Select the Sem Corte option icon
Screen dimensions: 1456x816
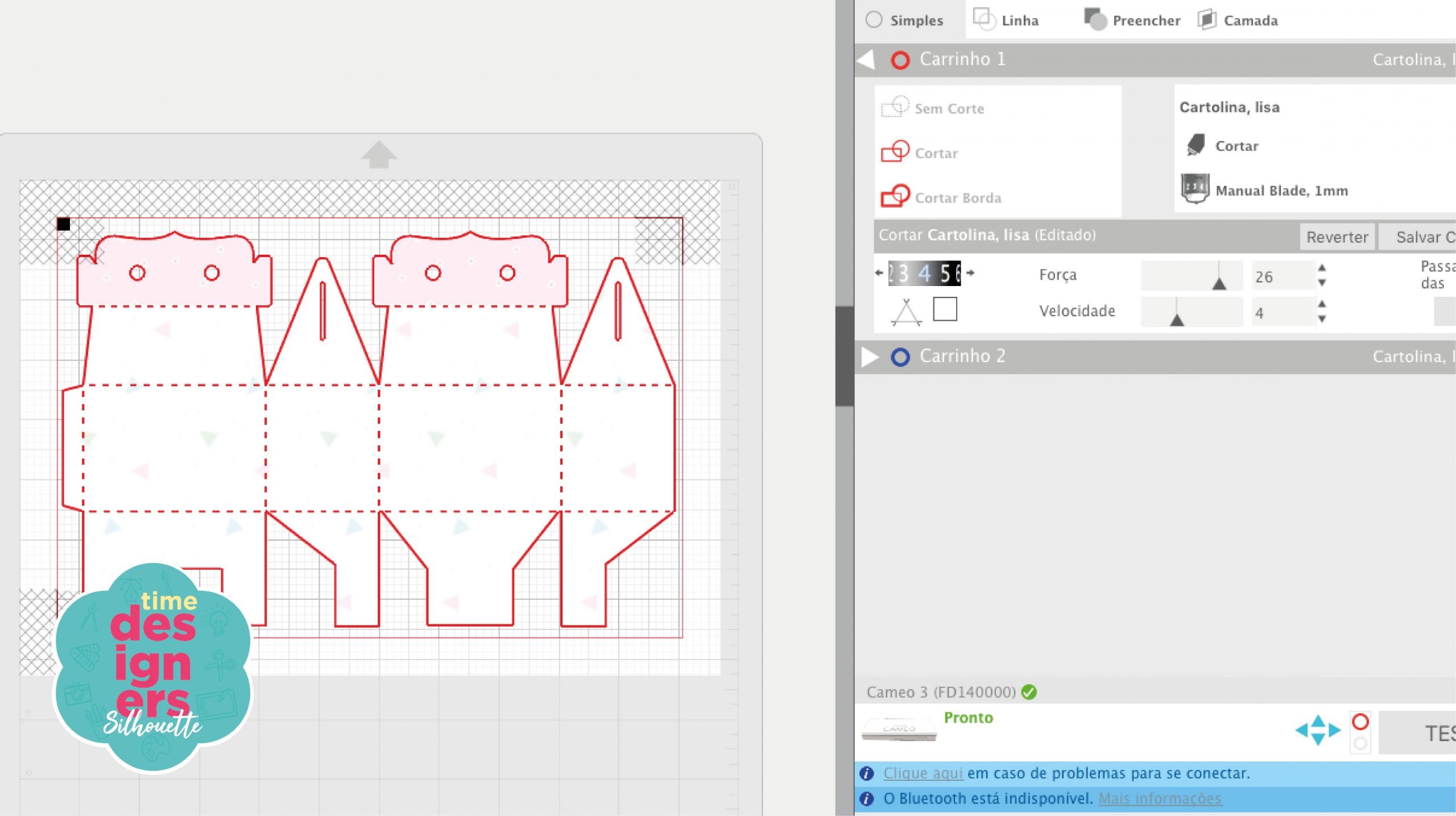click(895, 107)
